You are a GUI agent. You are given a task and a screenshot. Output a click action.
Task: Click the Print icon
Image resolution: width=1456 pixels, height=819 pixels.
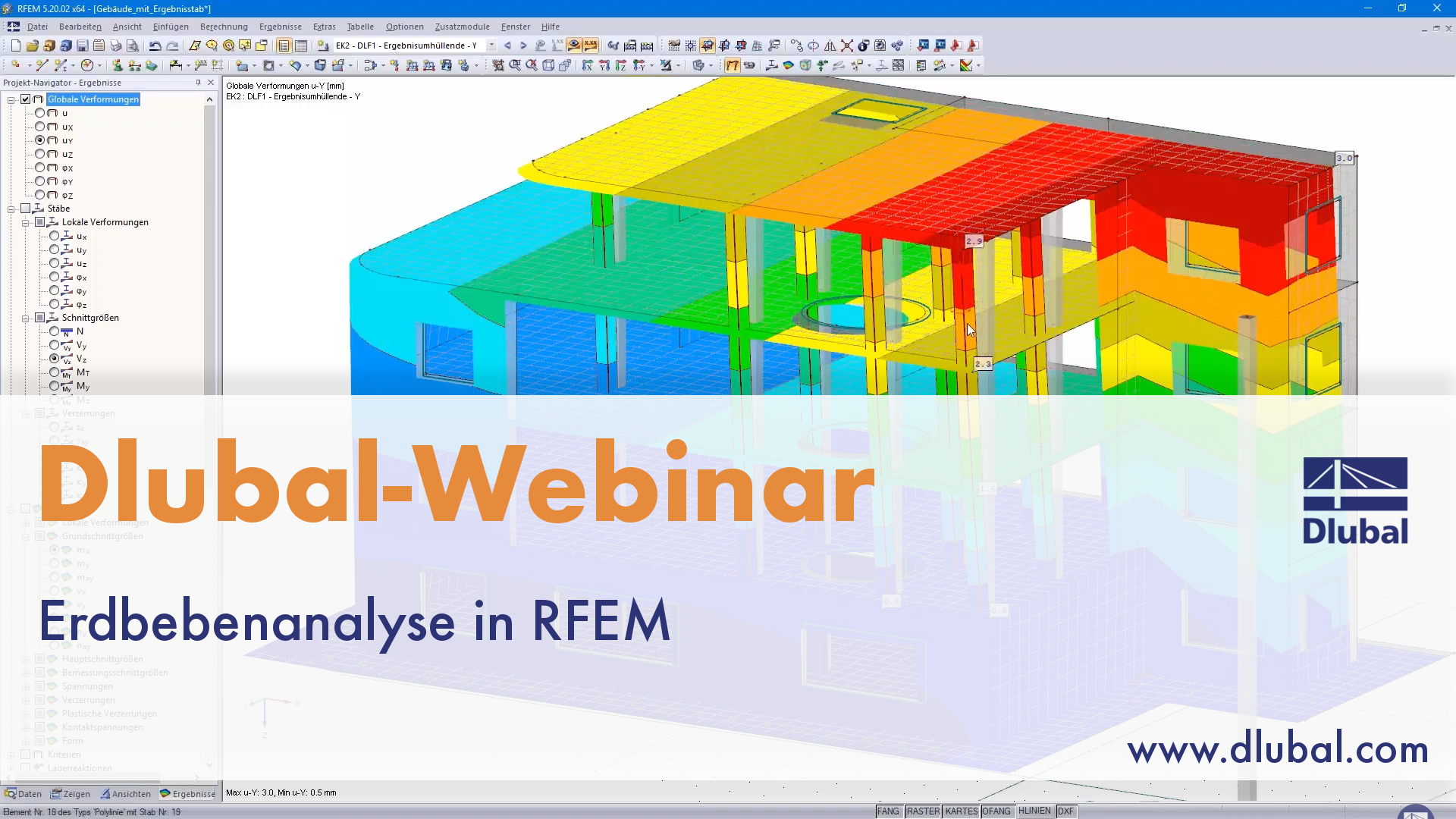click(118, 45)
